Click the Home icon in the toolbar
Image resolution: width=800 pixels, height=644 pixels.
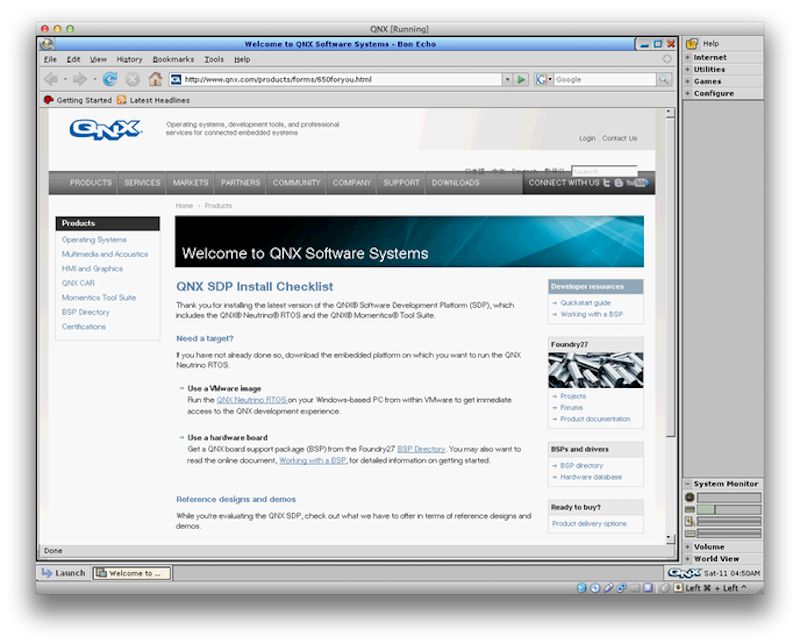coord(155,79)
